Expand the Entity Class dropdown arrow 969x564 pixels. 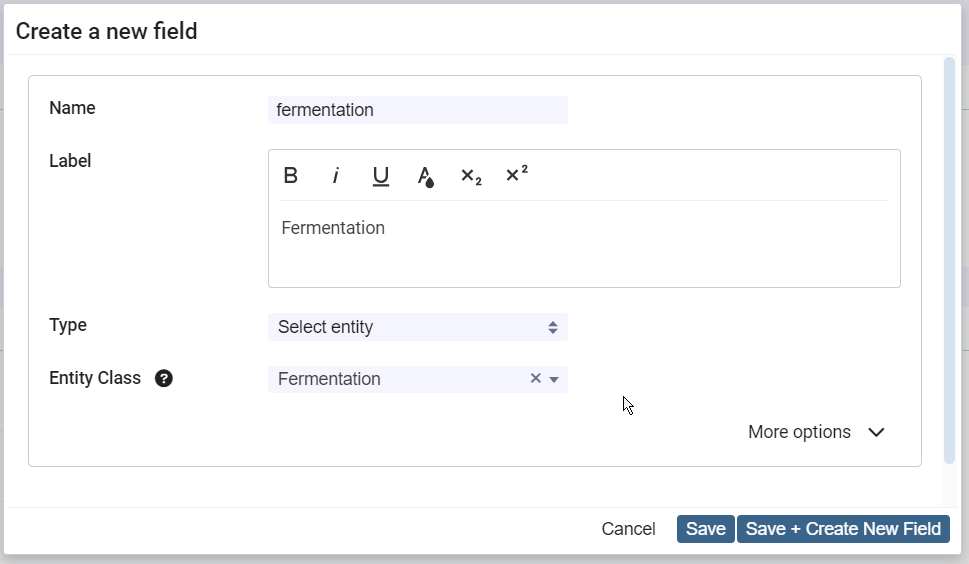[554, 379]
